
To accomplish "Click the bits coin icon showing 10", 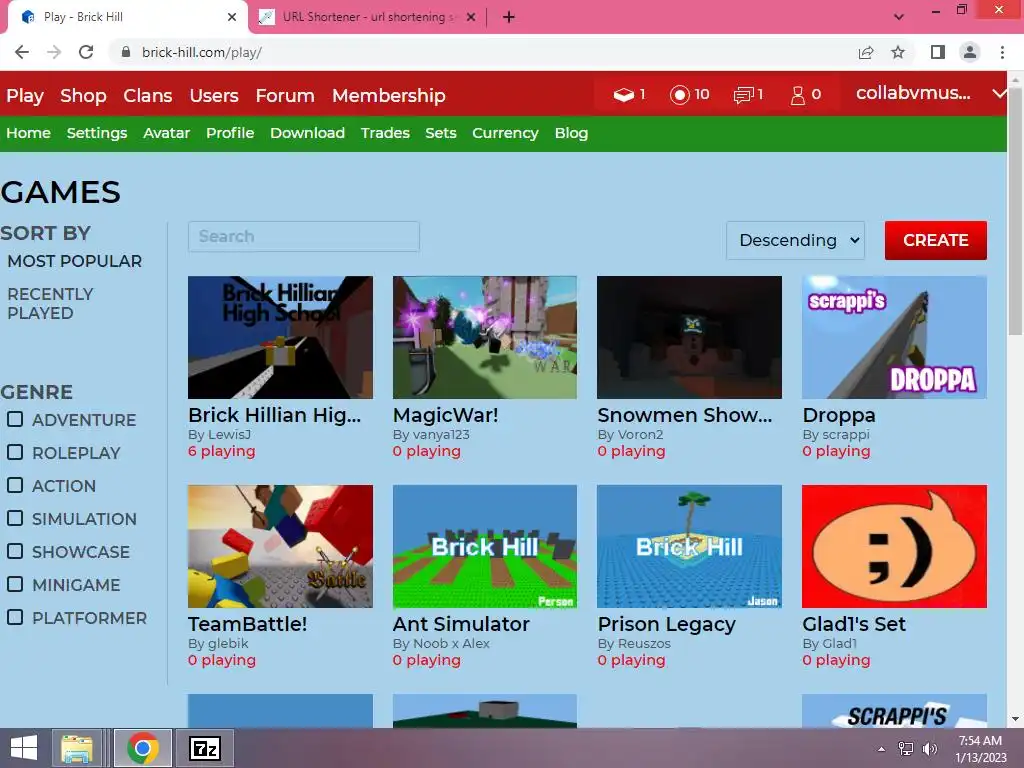I will click(x=679, y=95).
